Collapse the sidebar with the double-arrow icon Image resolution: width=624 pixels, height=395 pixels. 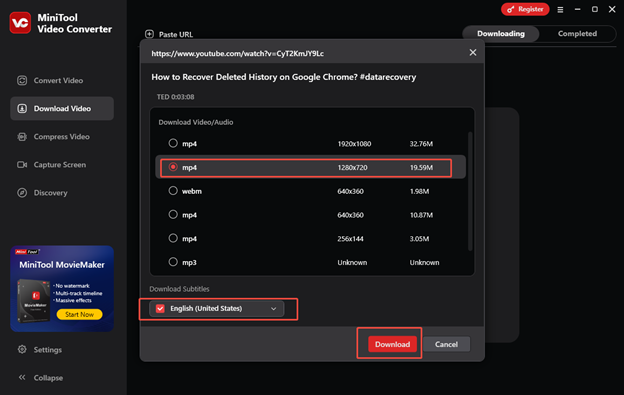[x=22, y=377]
